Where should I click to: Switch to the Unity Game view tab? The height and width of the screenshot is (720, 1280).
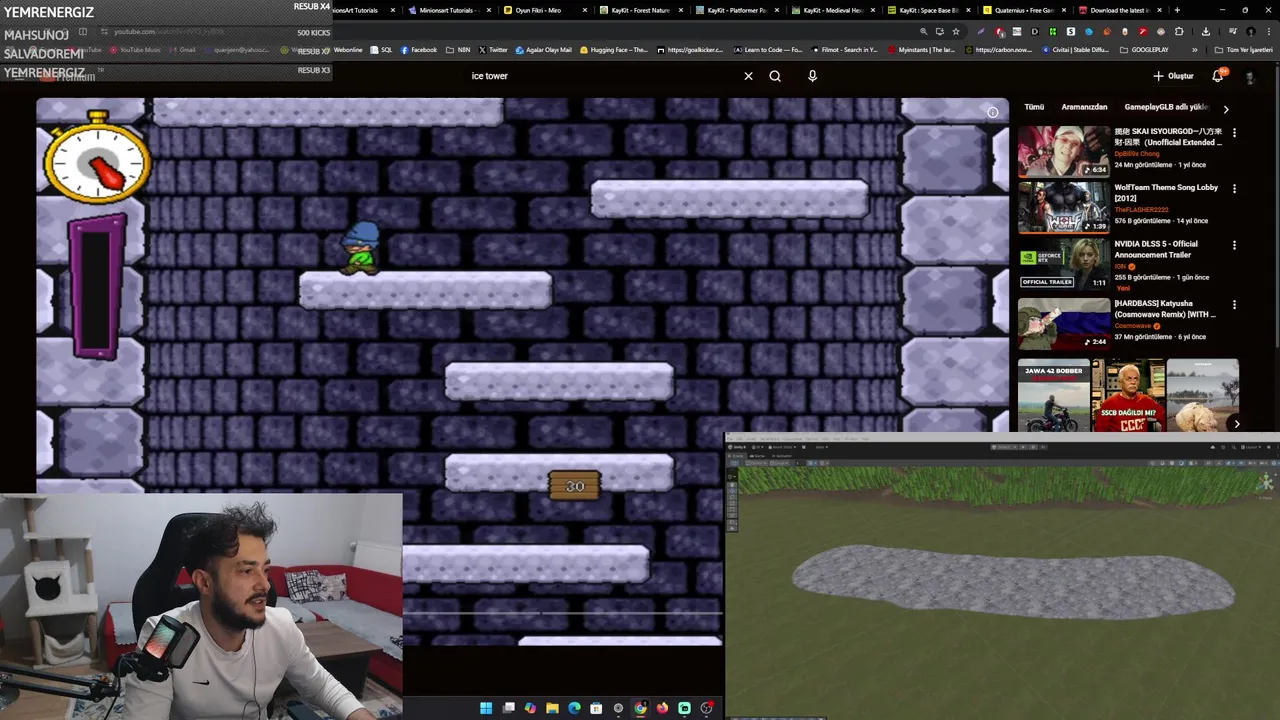[757, 456]
